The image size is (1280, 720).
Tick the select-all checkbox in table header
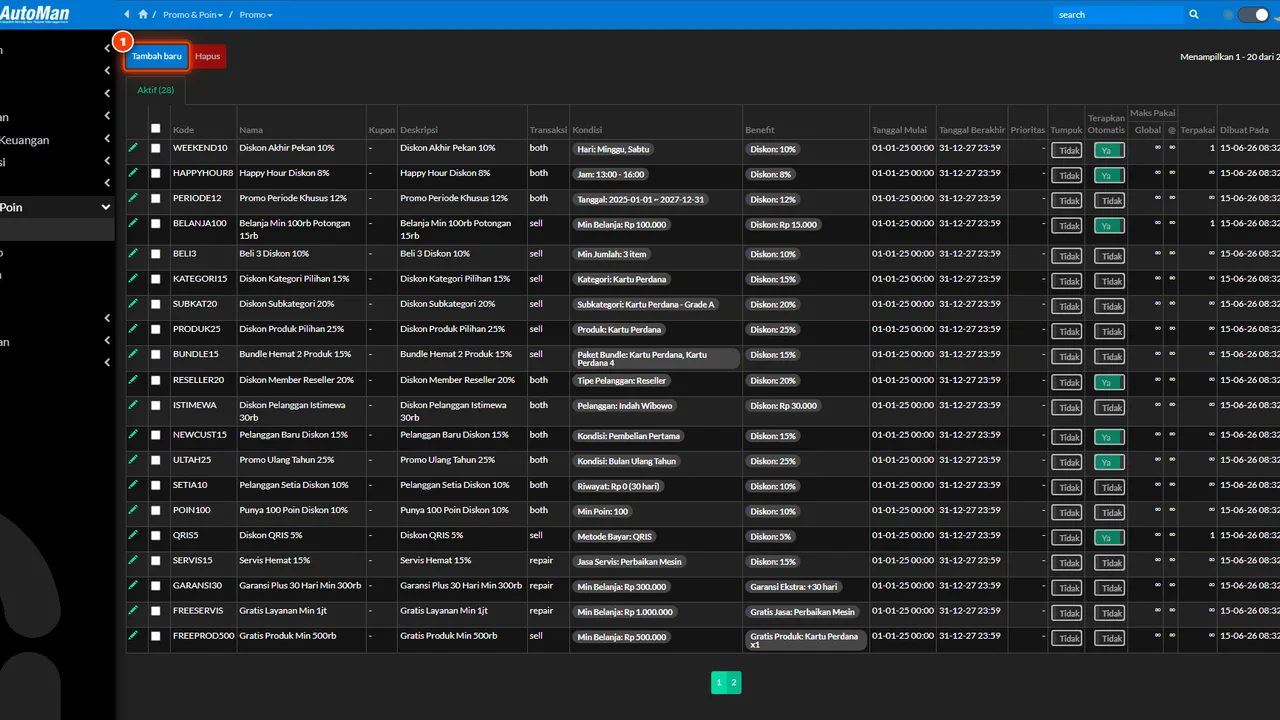[x=155, y=128]
